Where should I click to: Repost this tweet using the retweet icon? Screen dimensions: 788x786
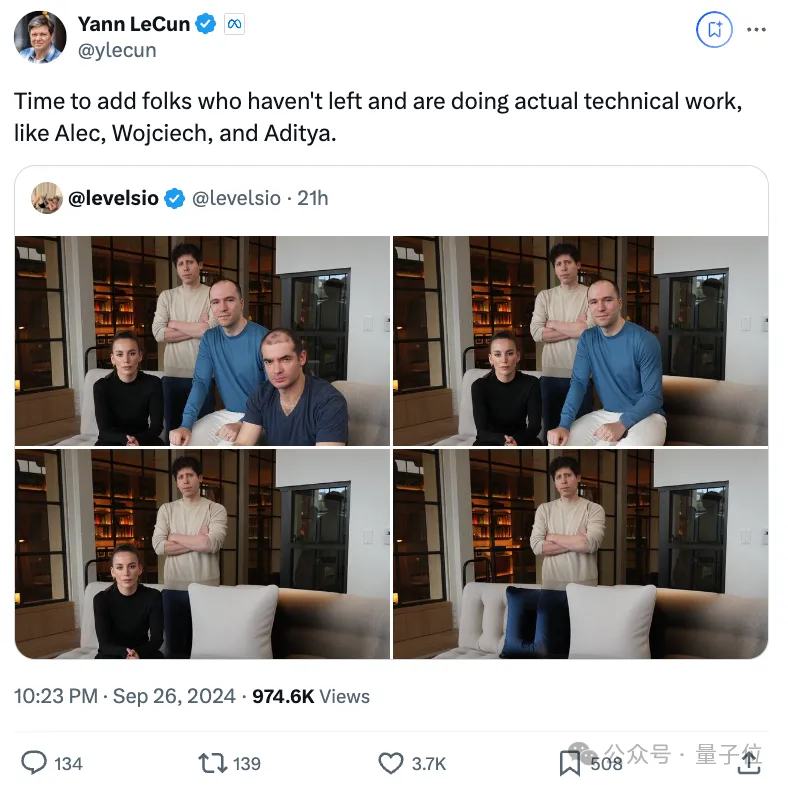point(212,763)
